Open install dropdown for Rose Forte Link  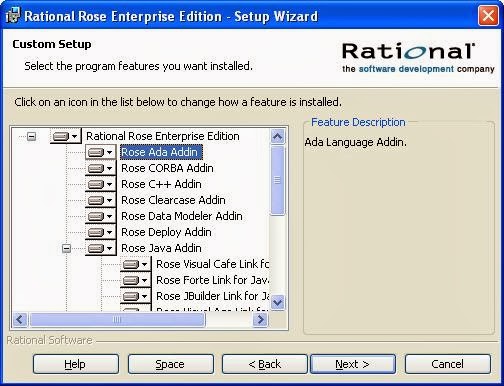(x=135, y=280)
